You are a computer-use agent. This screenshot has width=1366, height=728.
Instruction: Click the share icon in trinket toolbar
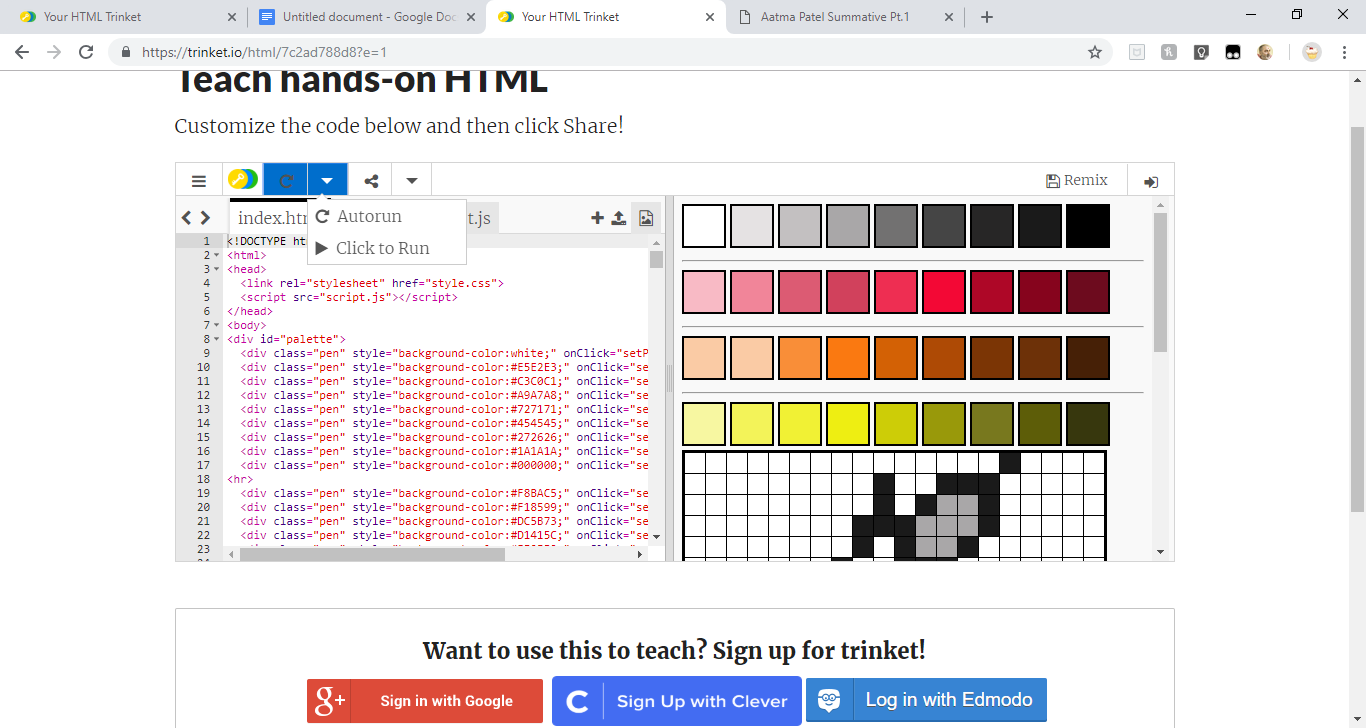pyautogui.click(x=371, y=181)
